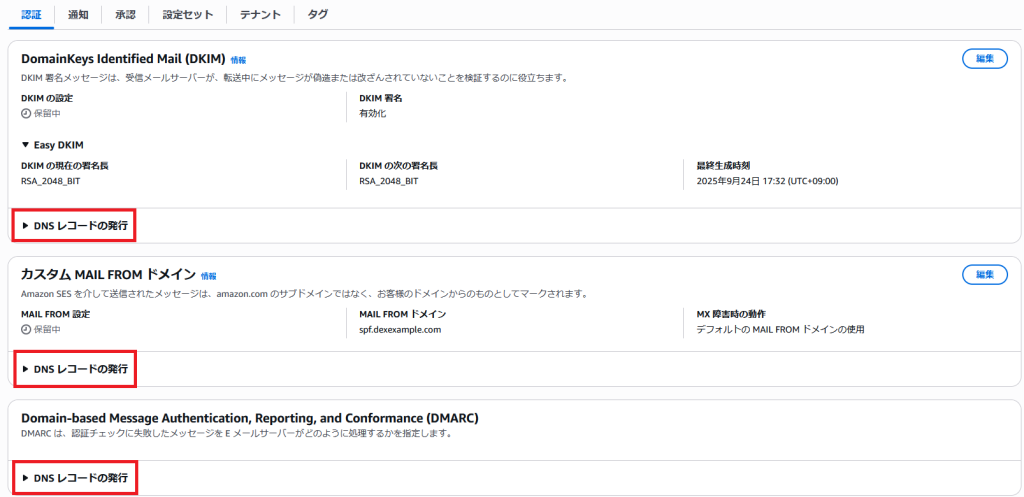
Task: Go to the テナント tab
Action: tap(260, 15)
